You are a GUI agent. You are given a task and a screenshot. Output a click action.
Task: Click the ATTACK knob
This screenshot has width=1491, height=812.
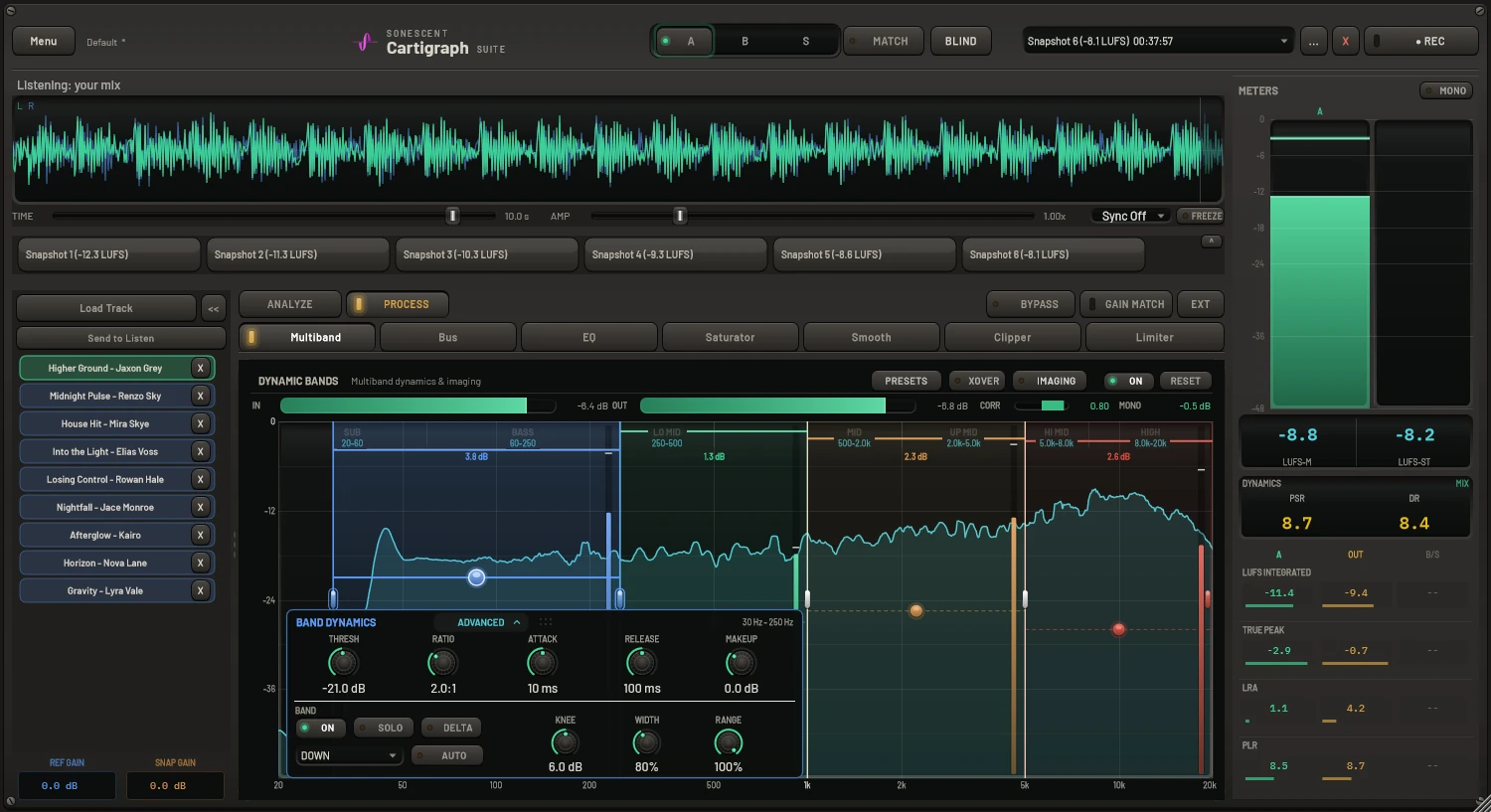pyautogui.click(x=542, y=662)
